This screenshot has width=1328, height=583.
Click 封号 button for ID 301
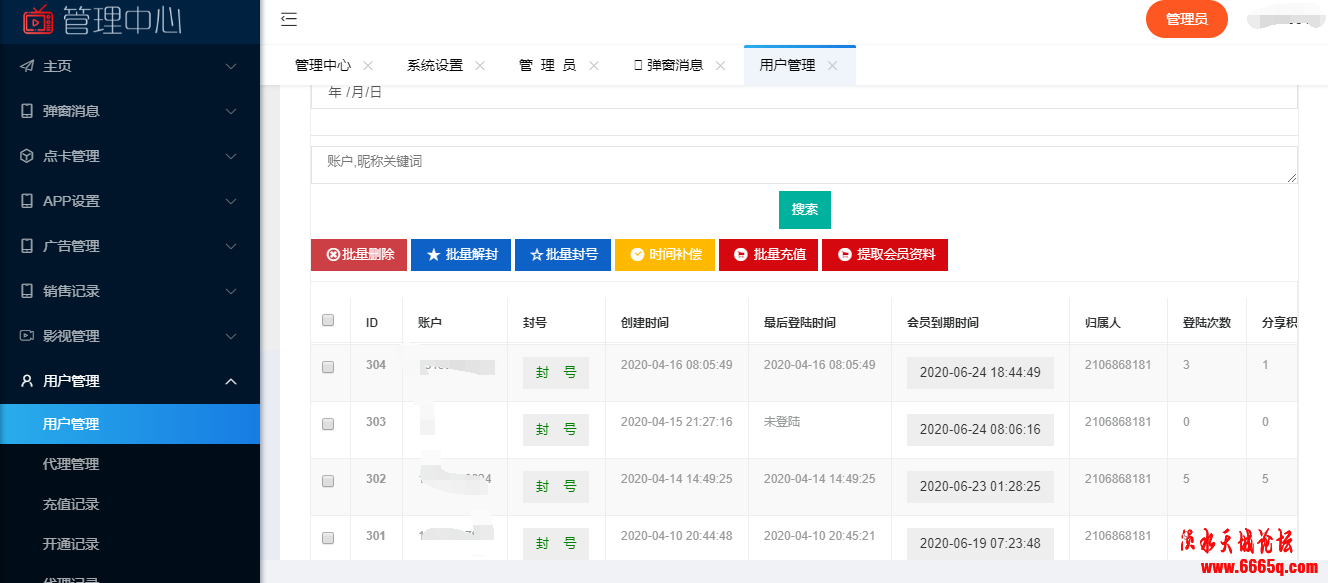point(556,543)
